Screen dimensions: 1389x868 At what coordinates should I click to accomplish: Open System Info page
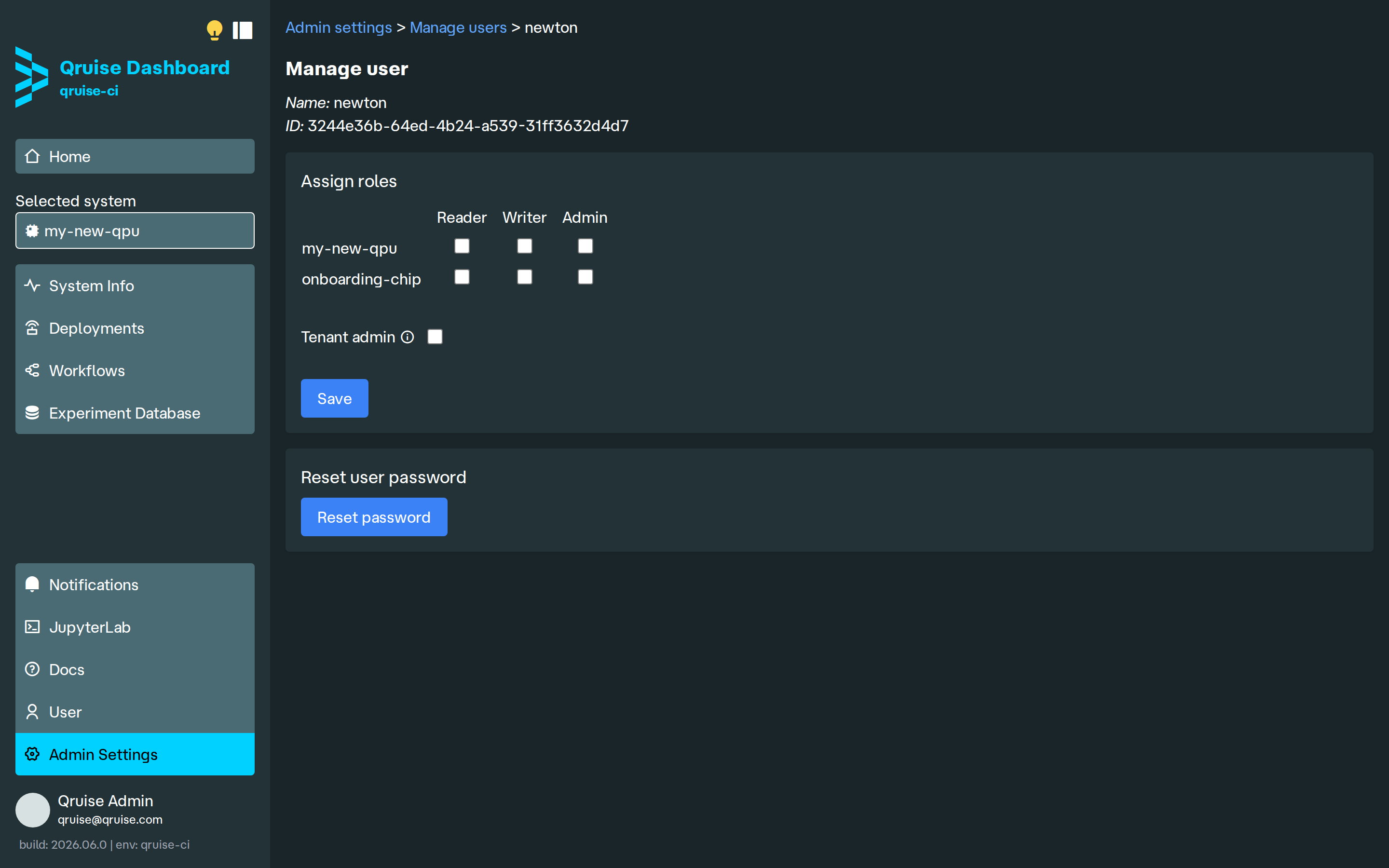135,285
